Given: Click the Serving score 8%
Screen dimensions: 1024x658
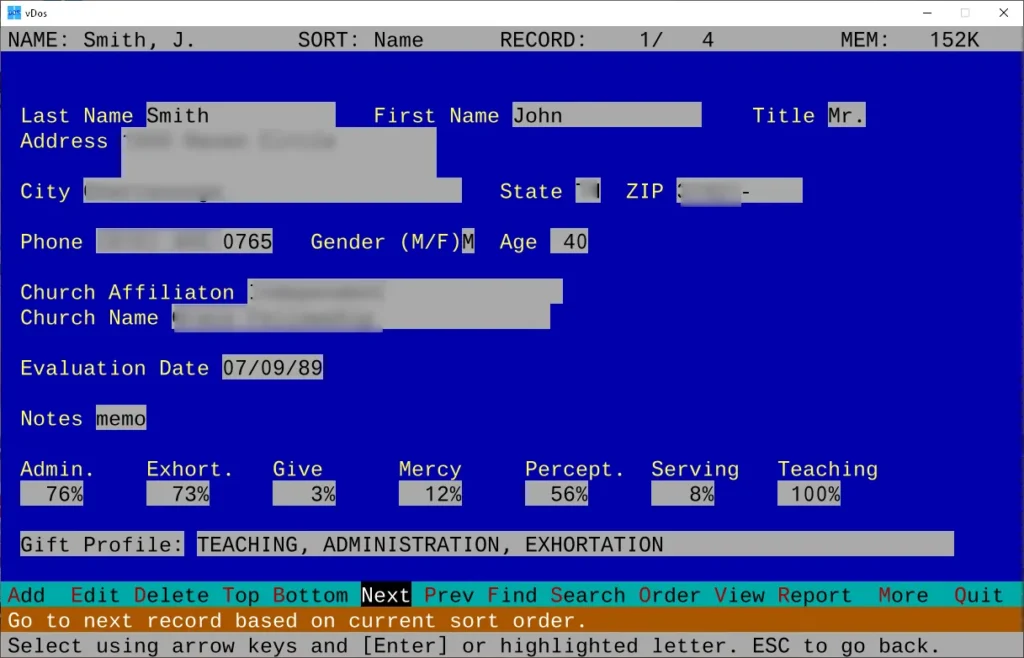Looking at the screenshot, I should [682, 494].
